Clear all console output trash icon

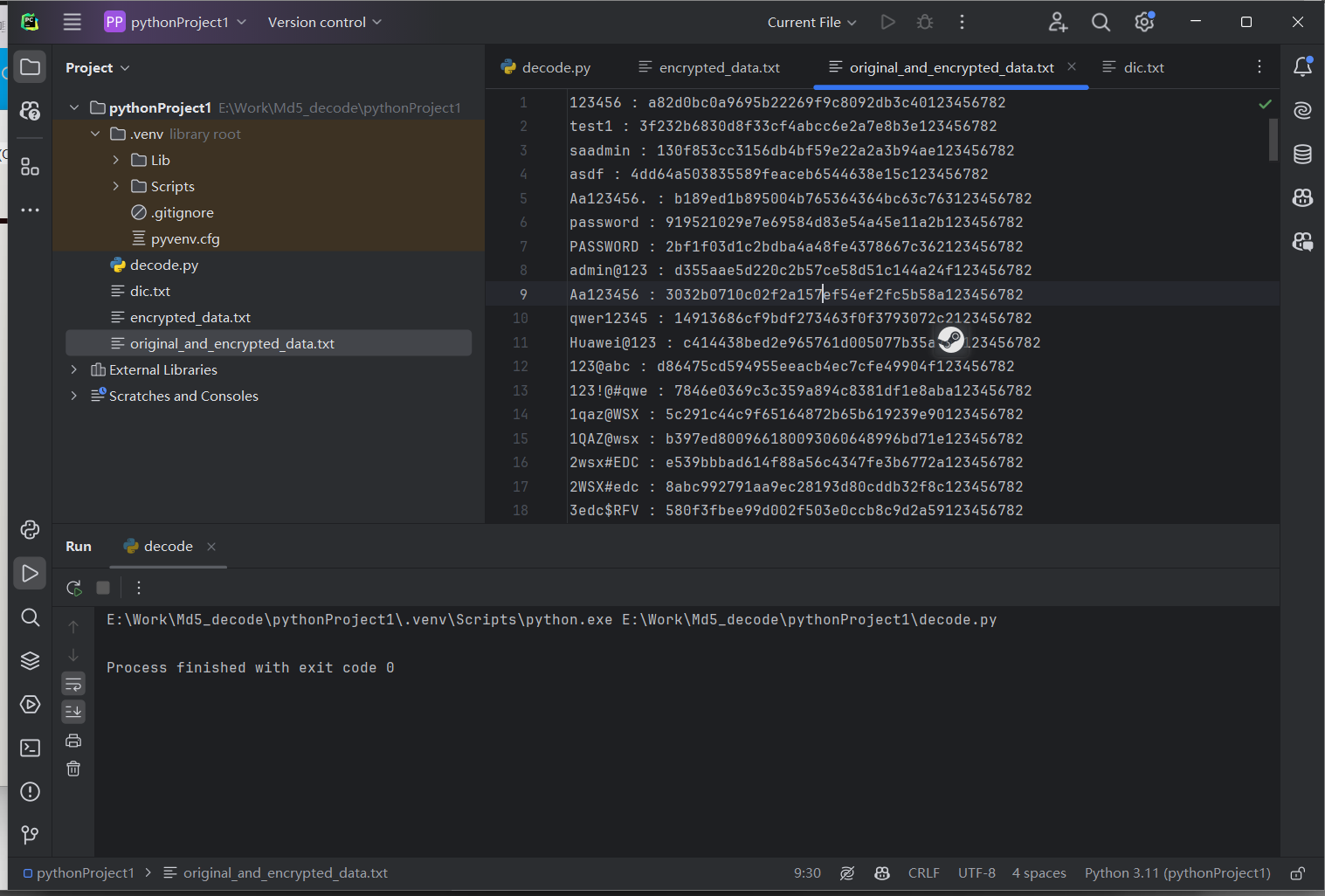(73, 768)
